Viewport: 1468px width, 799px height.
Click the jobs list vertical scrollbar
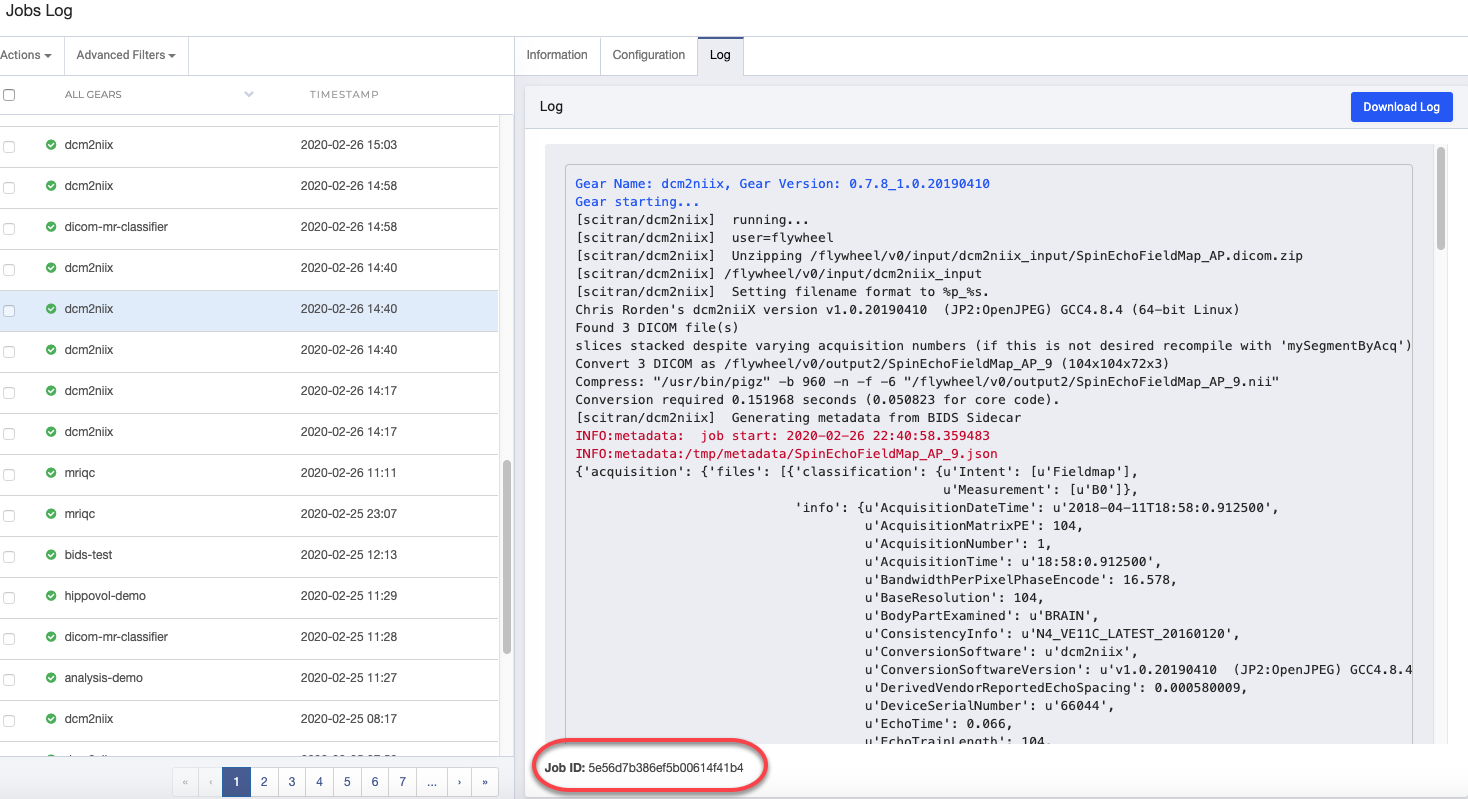506,556
